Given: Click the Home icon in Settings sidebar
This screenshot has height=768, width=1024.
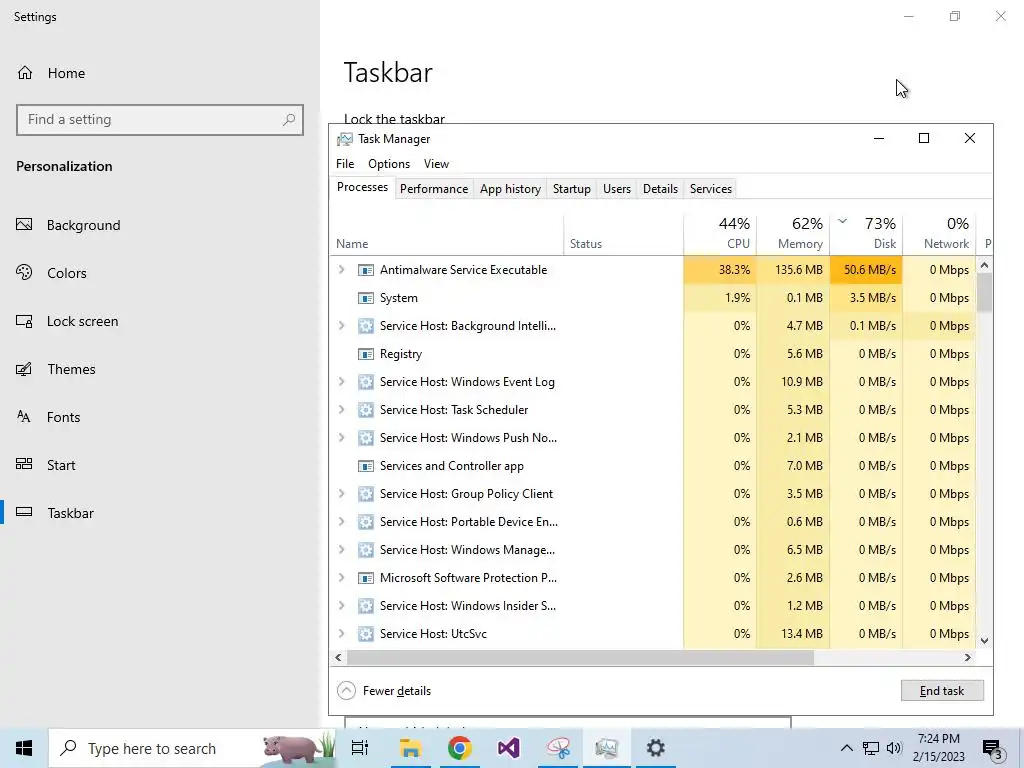Looking at the screenshot, I should [25, 73].
